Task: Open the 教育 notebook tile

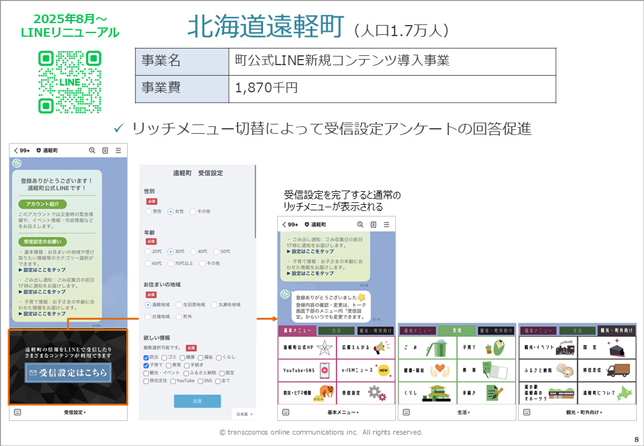Action: pyautogui.click(x=486, y=370)
